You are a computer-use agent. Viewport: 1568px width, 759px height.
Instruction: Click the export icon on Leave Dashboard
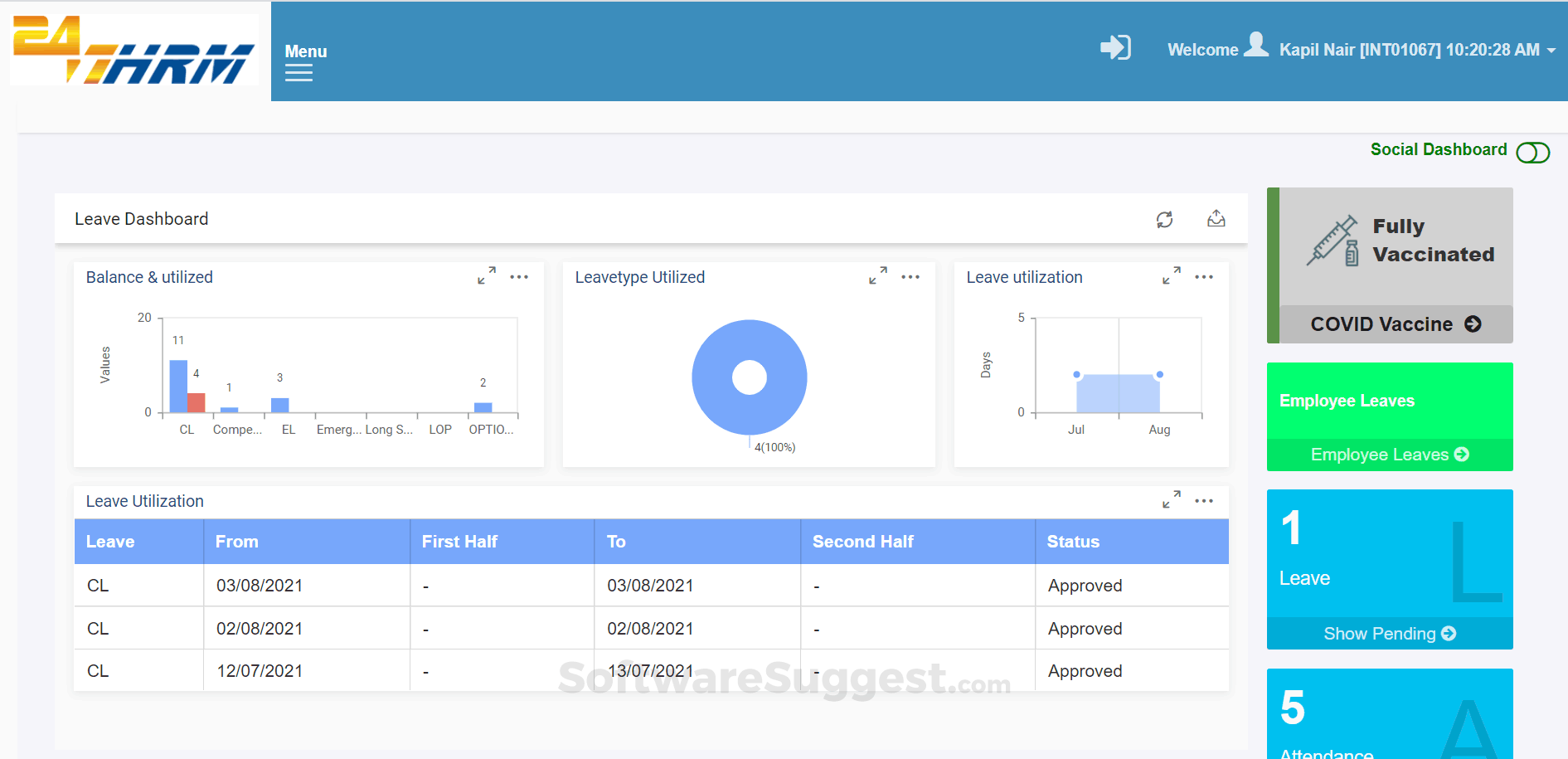[1216, 219]
